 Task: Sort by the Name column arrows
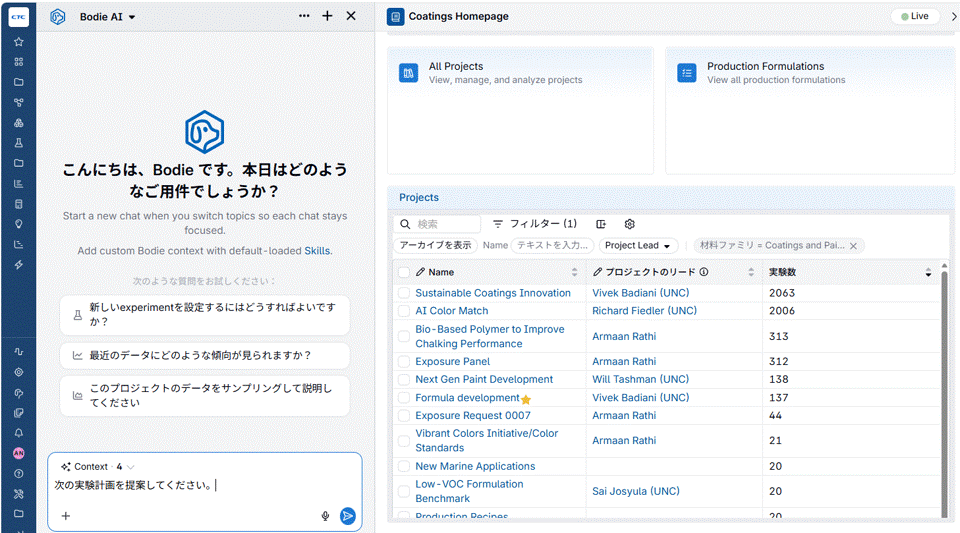(x=574, y=272)
